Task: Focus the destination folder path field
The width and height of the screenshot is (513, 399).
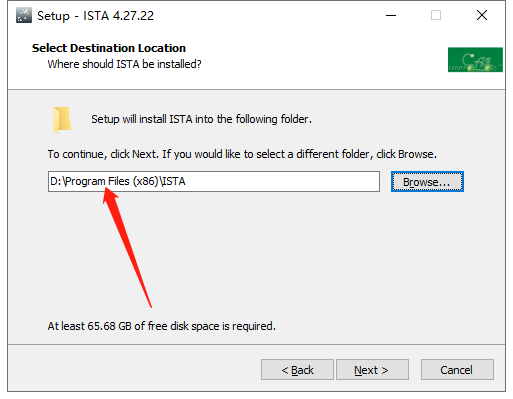Action: (214, 182)
